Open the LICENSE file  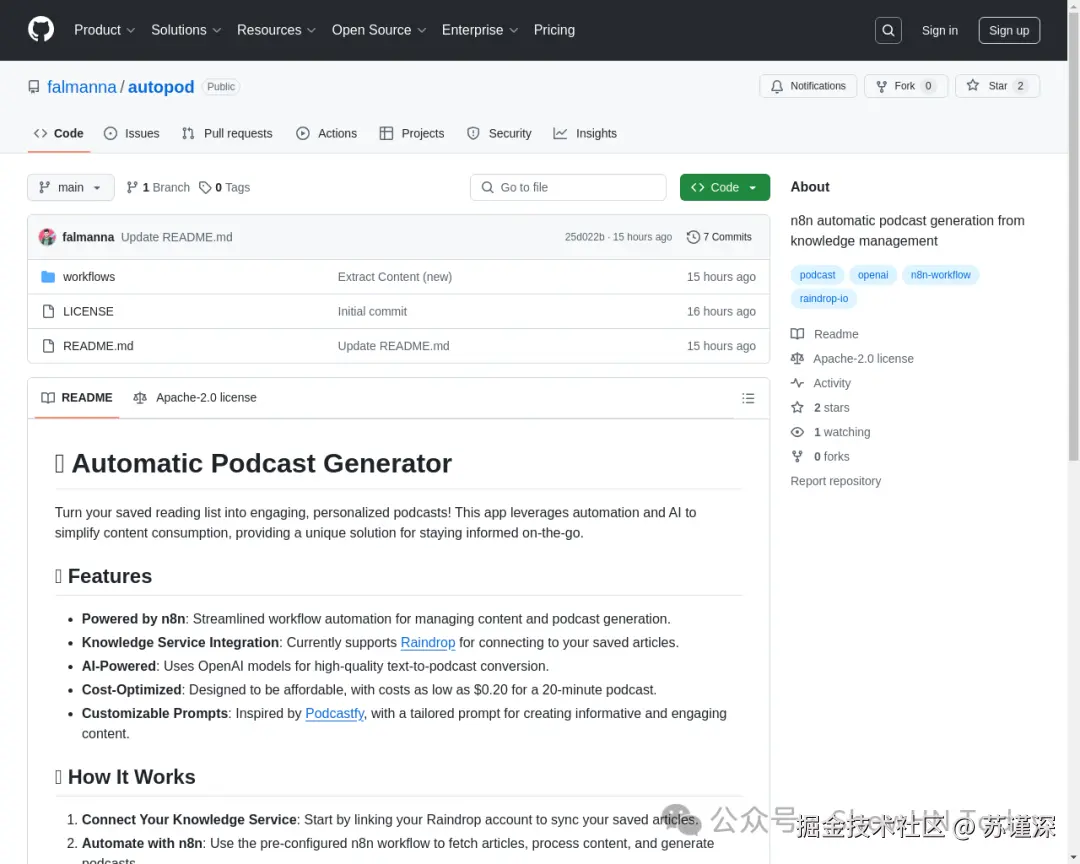coord(88,311)
